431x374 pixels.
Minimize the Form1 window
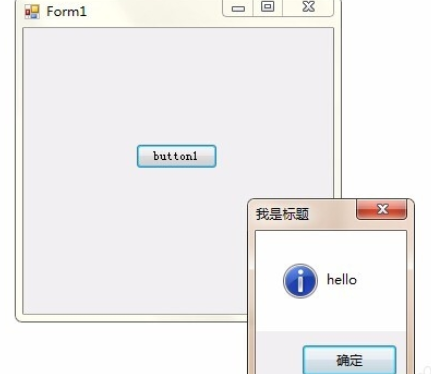click(238, 8)
